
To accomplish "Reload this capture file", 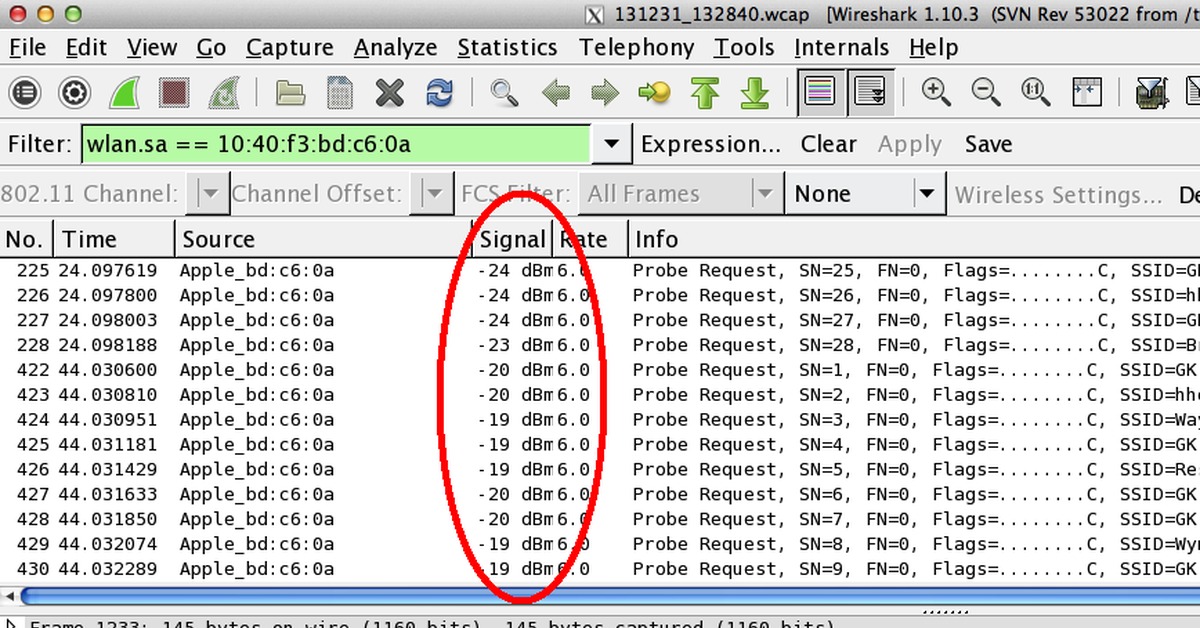I will click(x=439, y=93).
